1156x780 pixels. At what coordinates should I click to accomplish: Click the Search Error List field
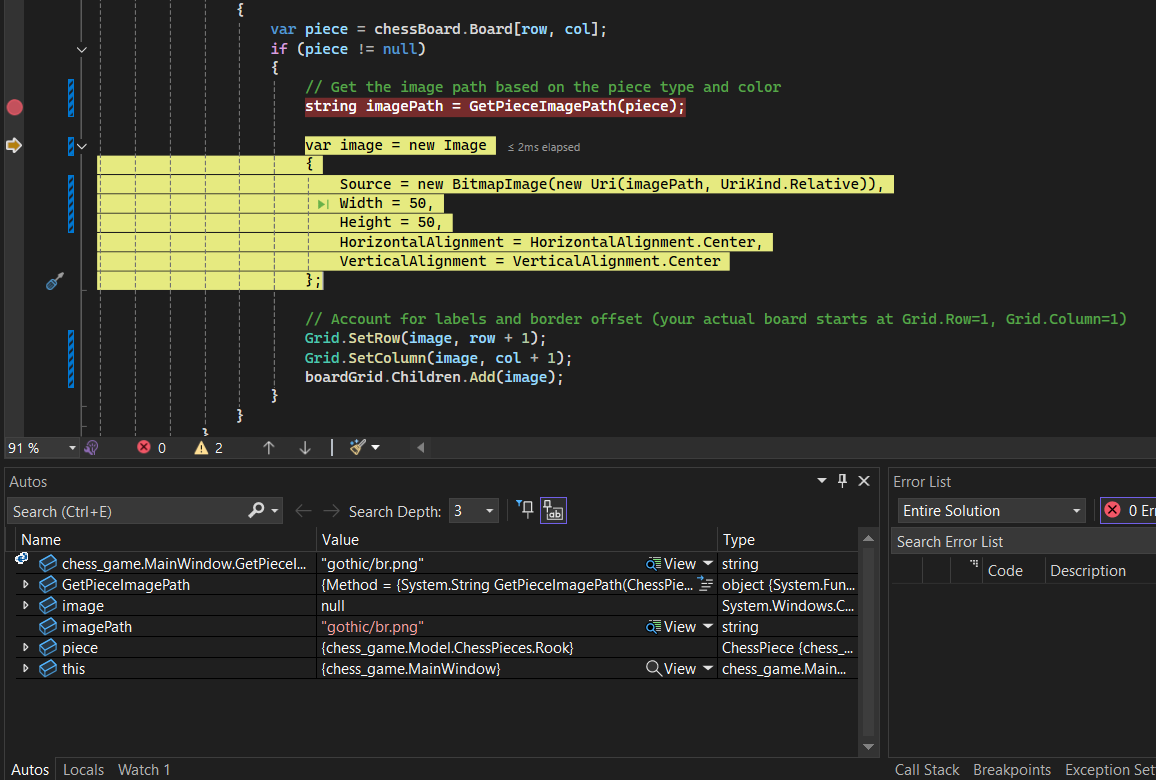(x=1023, y=542)
